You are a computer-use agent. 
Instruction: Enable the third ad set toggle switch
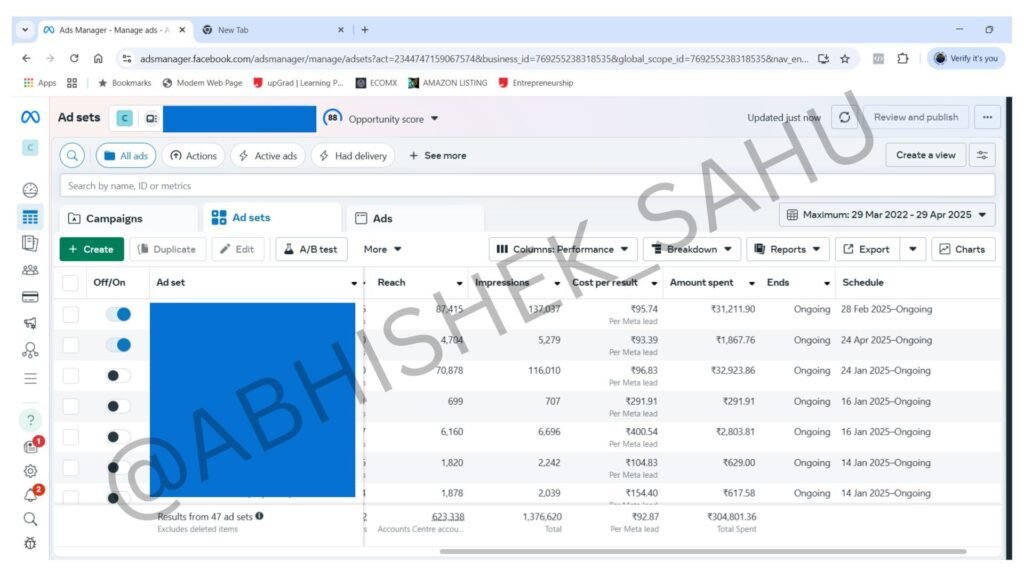point(118,376)
